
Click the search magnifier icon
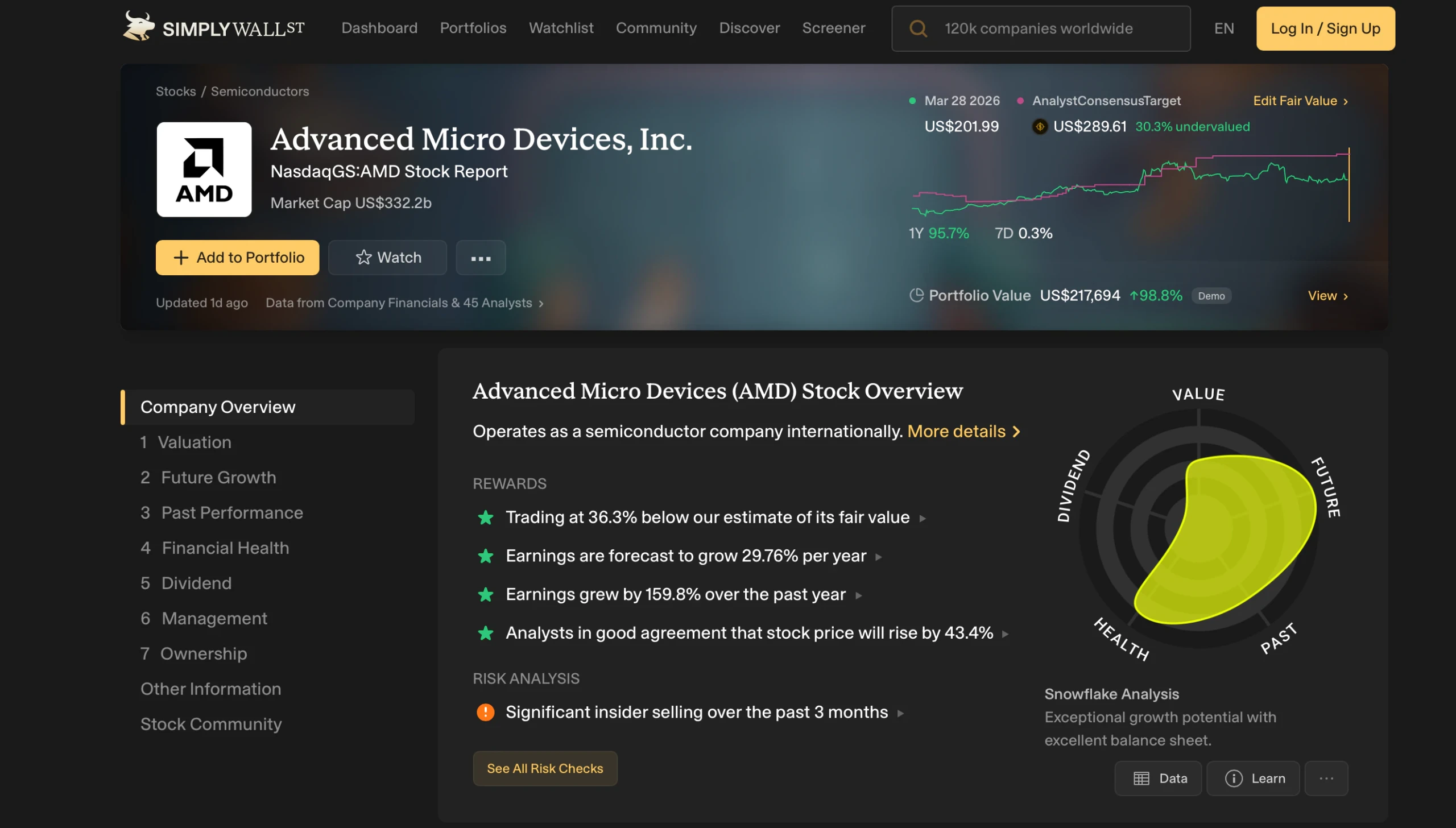918,28
